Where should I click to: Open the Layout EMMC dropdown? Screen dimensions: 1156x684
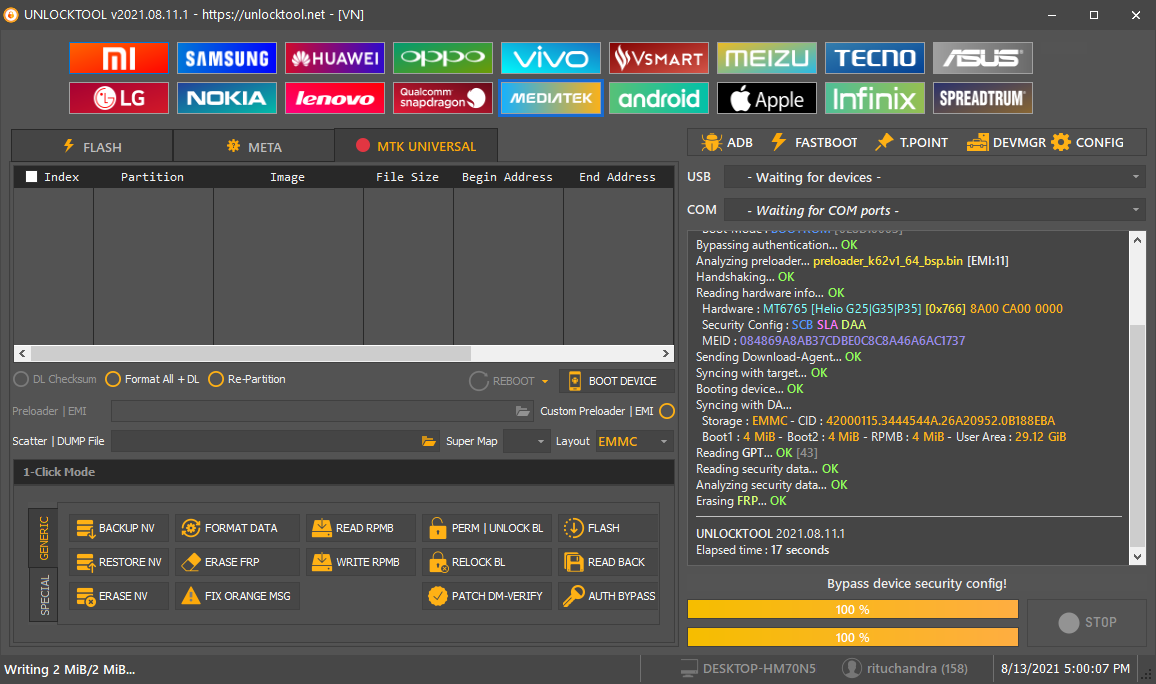pos(634,442)
